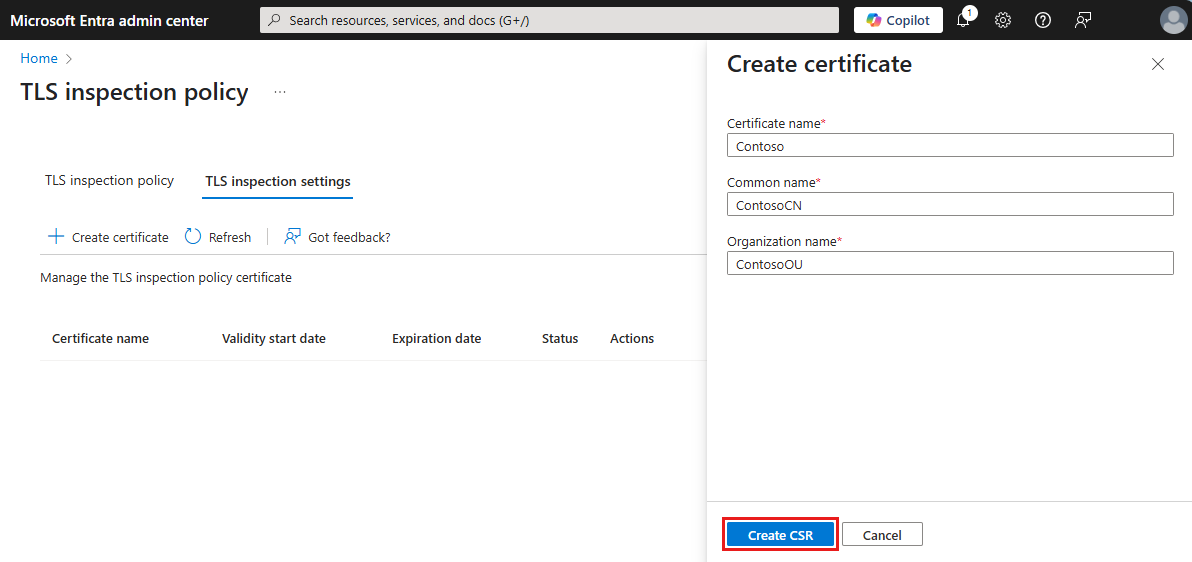The image size is (1192, 562).
Task: Click the search resources box
Action: [549, 20]
